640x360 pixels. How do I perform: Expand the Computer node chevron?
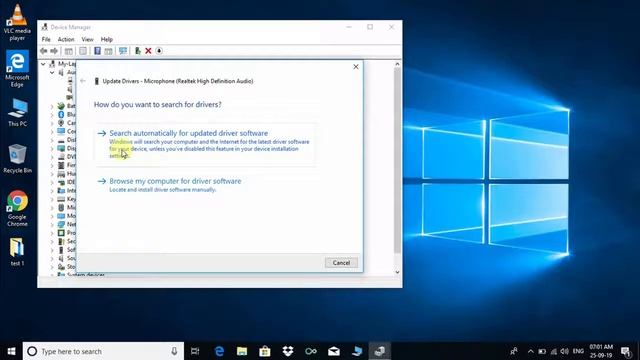pos(52,131)
